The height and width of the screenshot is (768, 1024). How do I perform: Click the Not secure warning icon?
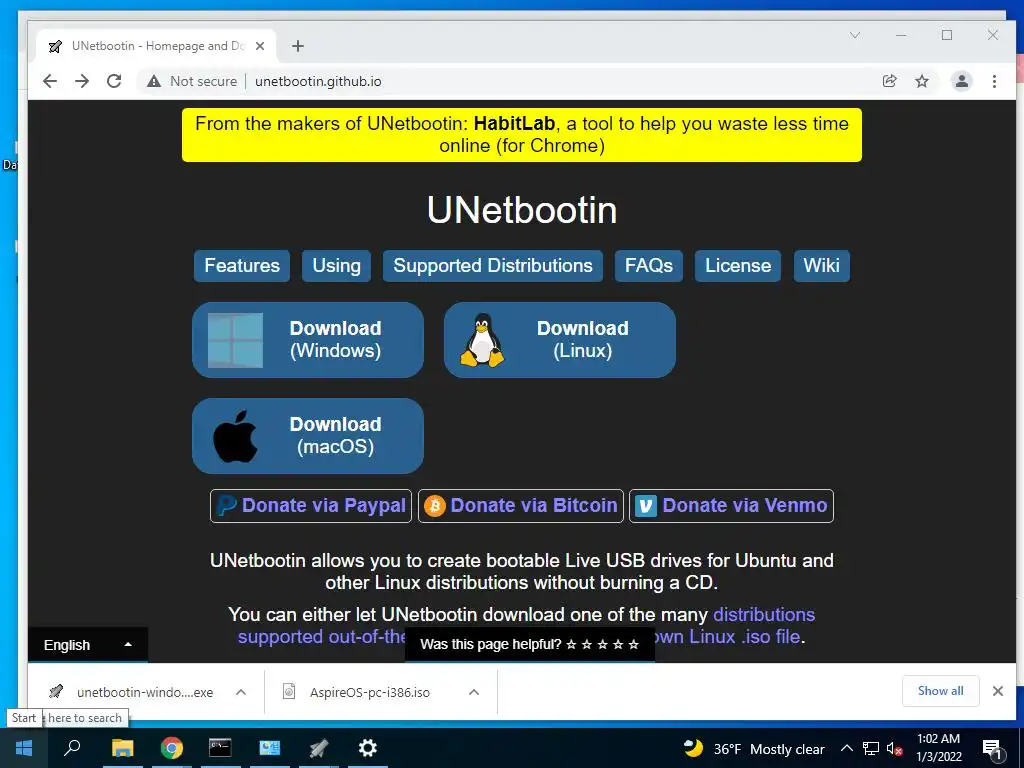coord(153,81)
